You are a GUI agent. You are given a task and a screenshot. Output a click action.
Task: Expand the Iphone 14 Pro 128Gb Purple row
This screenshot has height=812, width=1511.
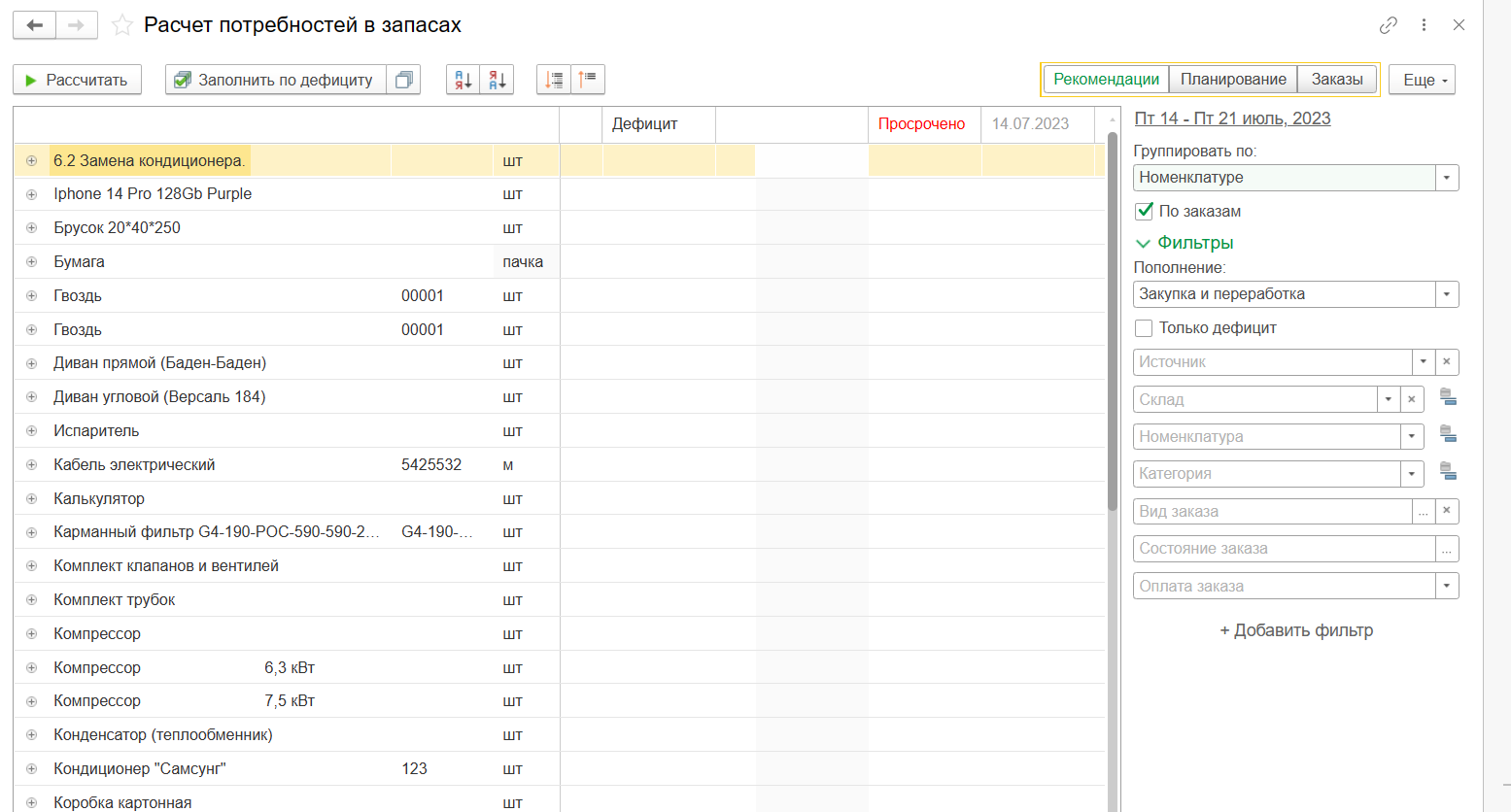coord(32,194)
